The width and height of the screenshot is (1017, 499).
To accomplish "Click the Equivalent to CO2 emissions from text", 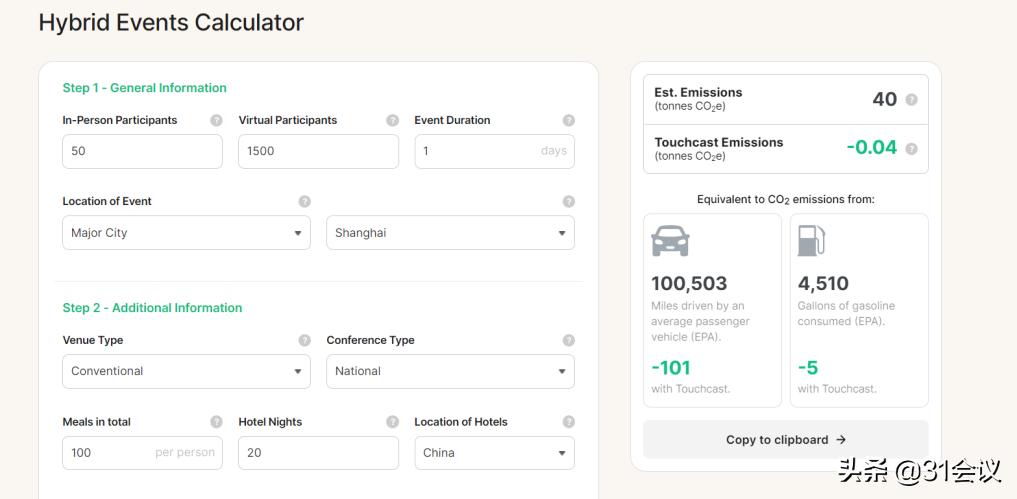I will (785, 199).
